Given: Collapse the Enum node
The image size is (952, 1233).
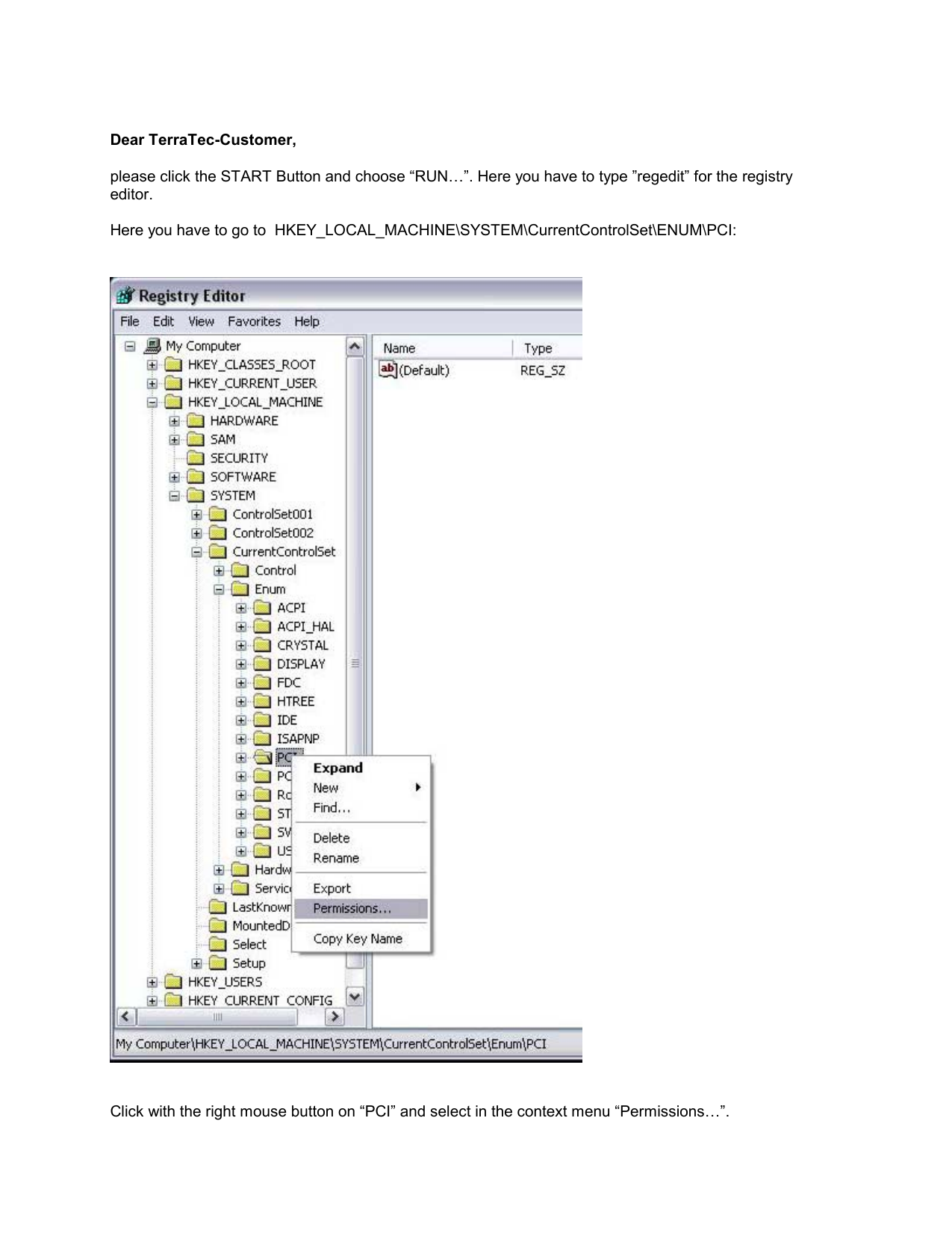Looking at the screenshot, I should tap(220, 589).
